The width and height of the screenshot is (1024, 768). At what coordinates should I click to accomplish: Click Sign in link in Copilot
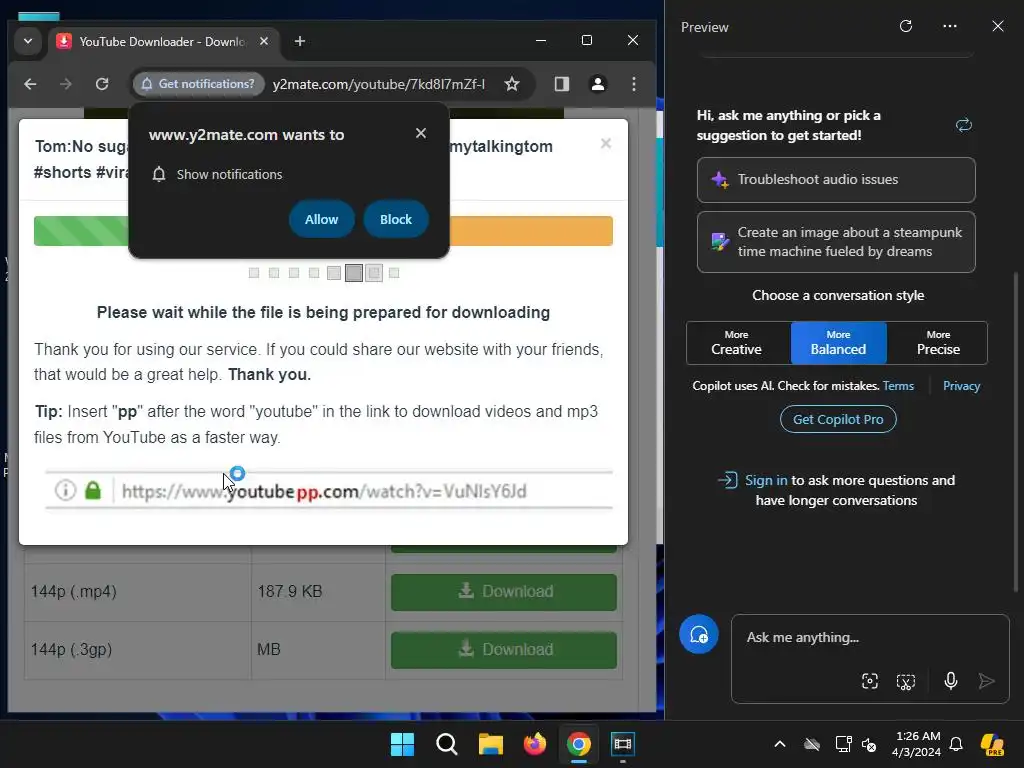[x=766, y=481]
